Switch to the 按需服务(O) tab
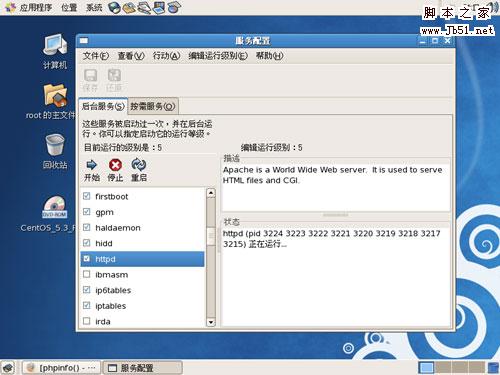The height and width of the screenshot is (375, 500). click(153, 106)
